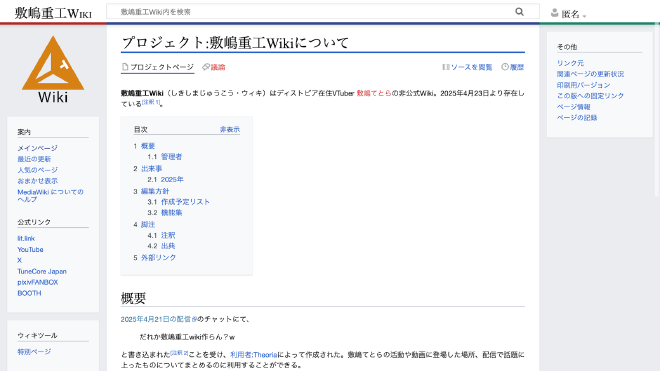Viewport: 660px width, 371px height.
Task: Open the 履歴 history tab
Action: (513, 67)
